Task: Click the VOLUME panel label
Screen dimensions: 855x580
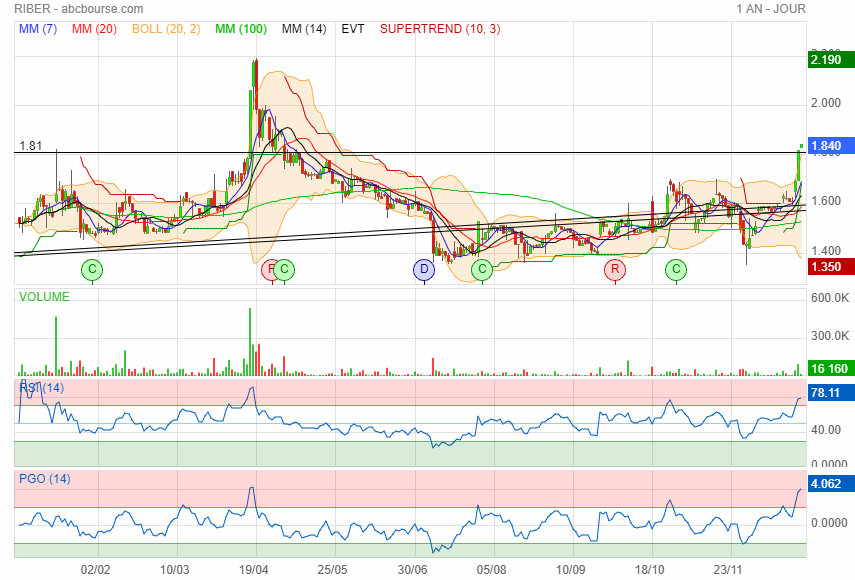Action: coord(44,297)
